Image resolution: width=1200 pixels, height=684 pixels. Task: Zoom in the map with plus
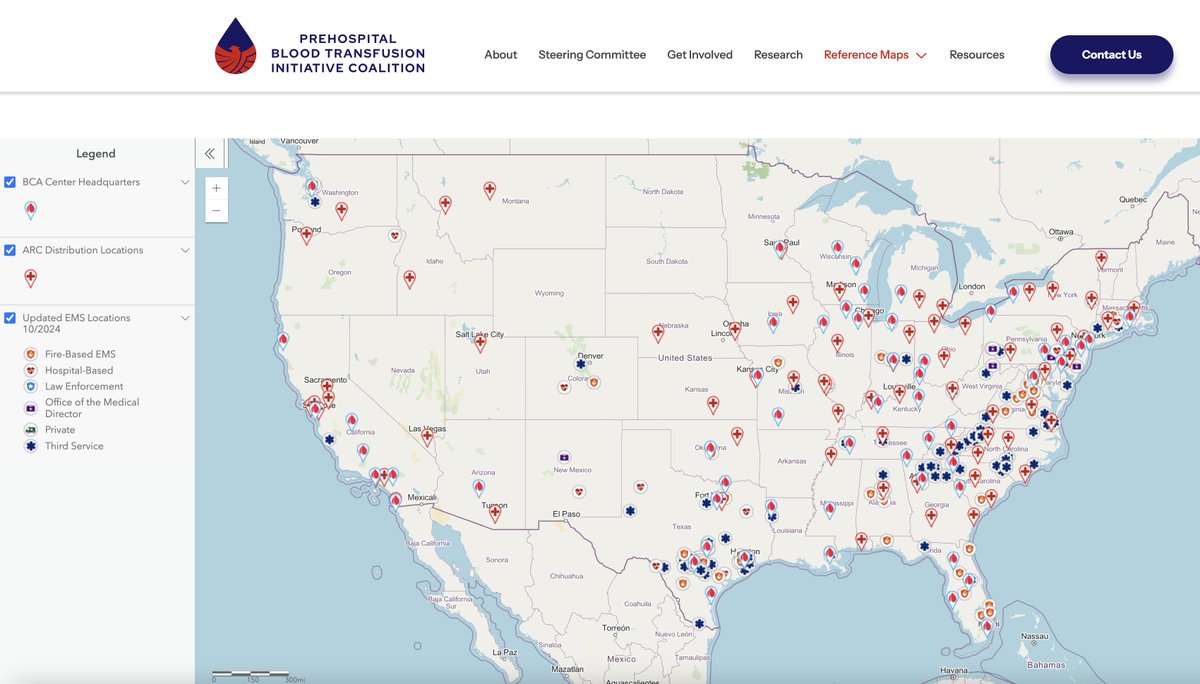pos(216,187)
